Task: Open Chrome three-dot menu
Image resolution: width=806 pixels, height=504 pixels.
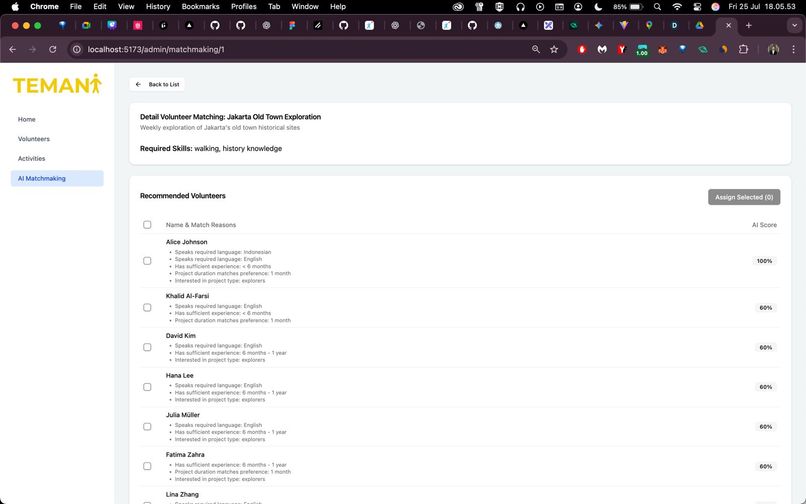Action: point(793,49)
